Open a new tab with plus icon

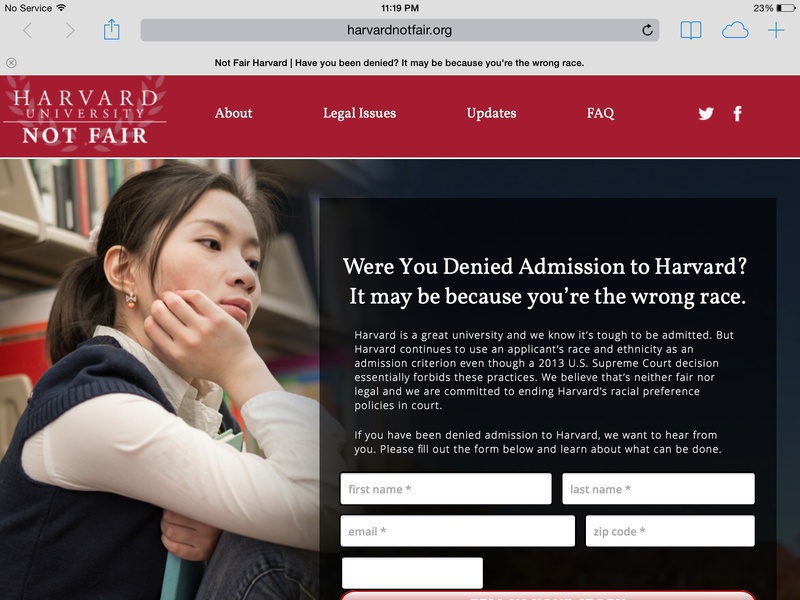click(x=776, y=31)
